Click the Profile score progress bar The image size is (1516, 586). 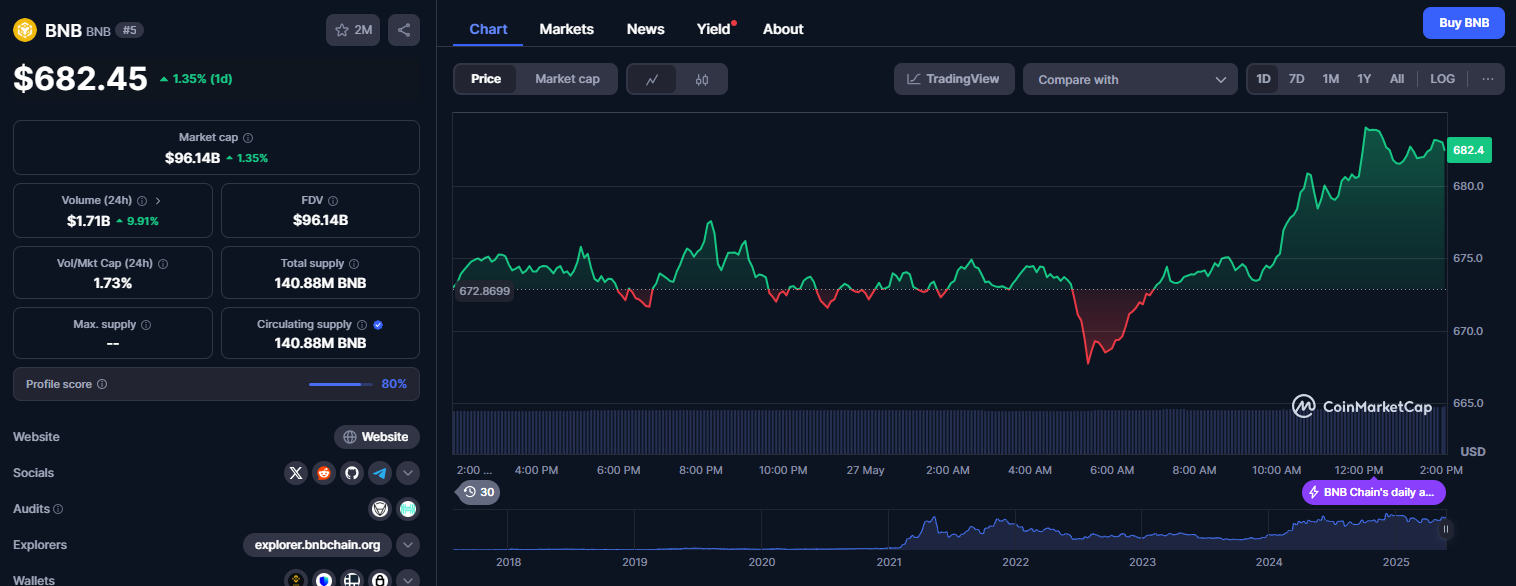click(x=341, y=384)
